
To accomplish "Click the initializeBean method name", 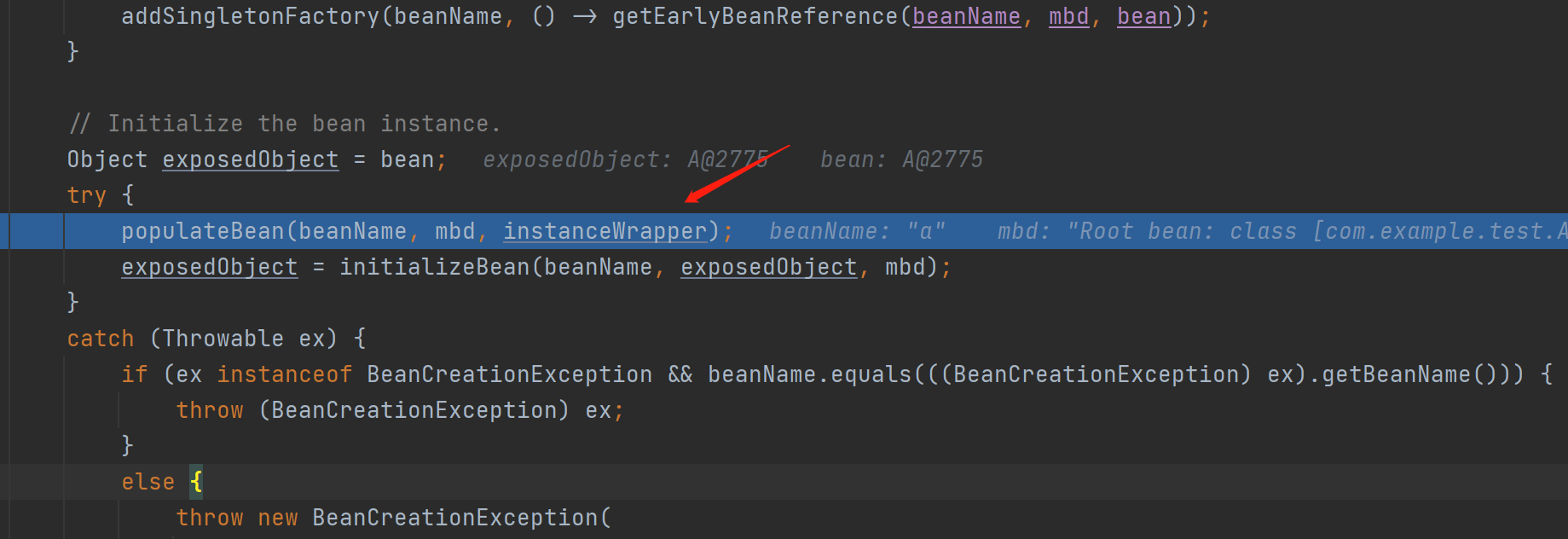I will click(x=435, y=267).
